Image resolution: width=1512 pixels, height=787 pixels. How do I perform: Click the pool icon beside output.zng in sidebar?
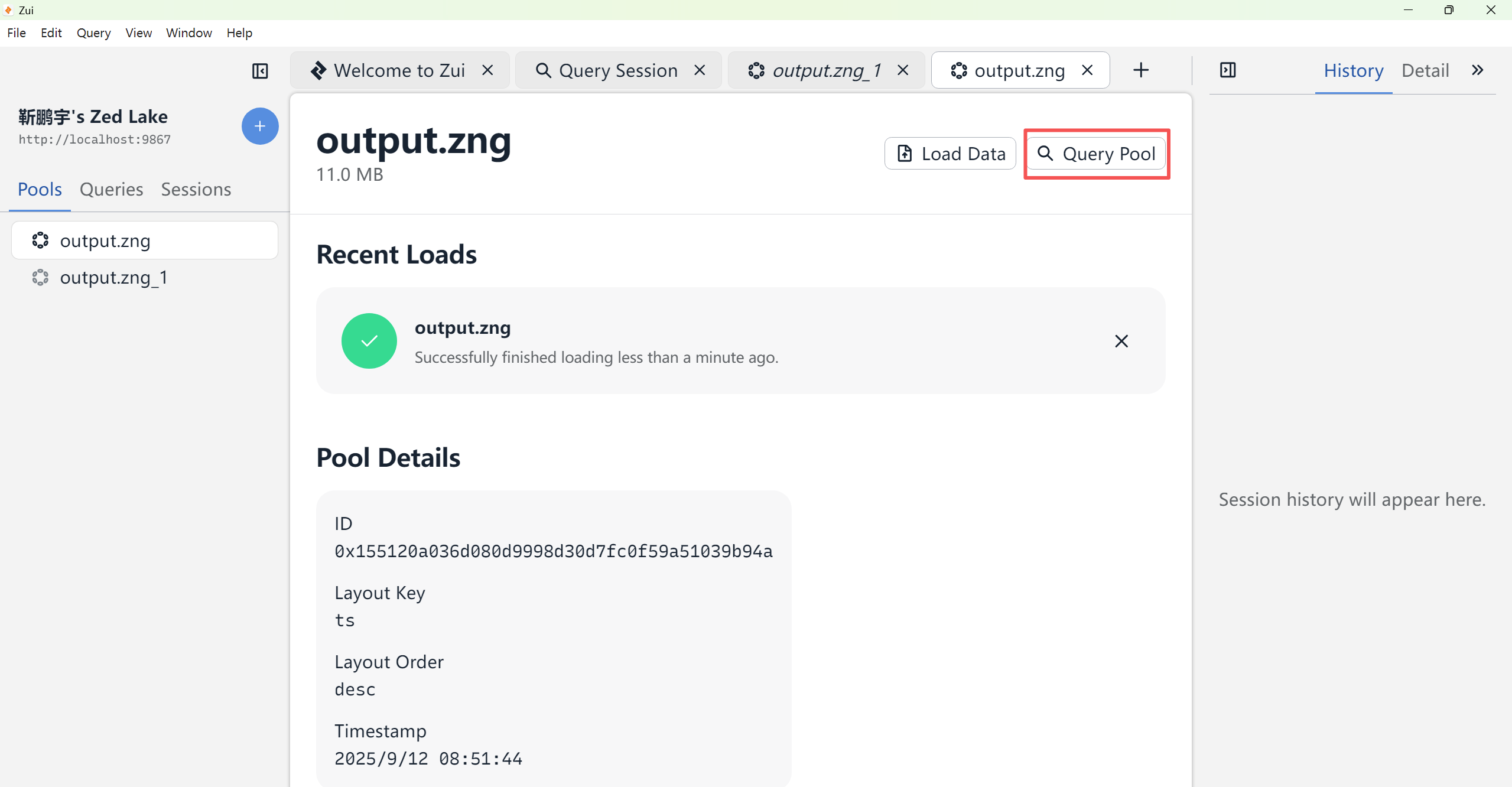40,240
